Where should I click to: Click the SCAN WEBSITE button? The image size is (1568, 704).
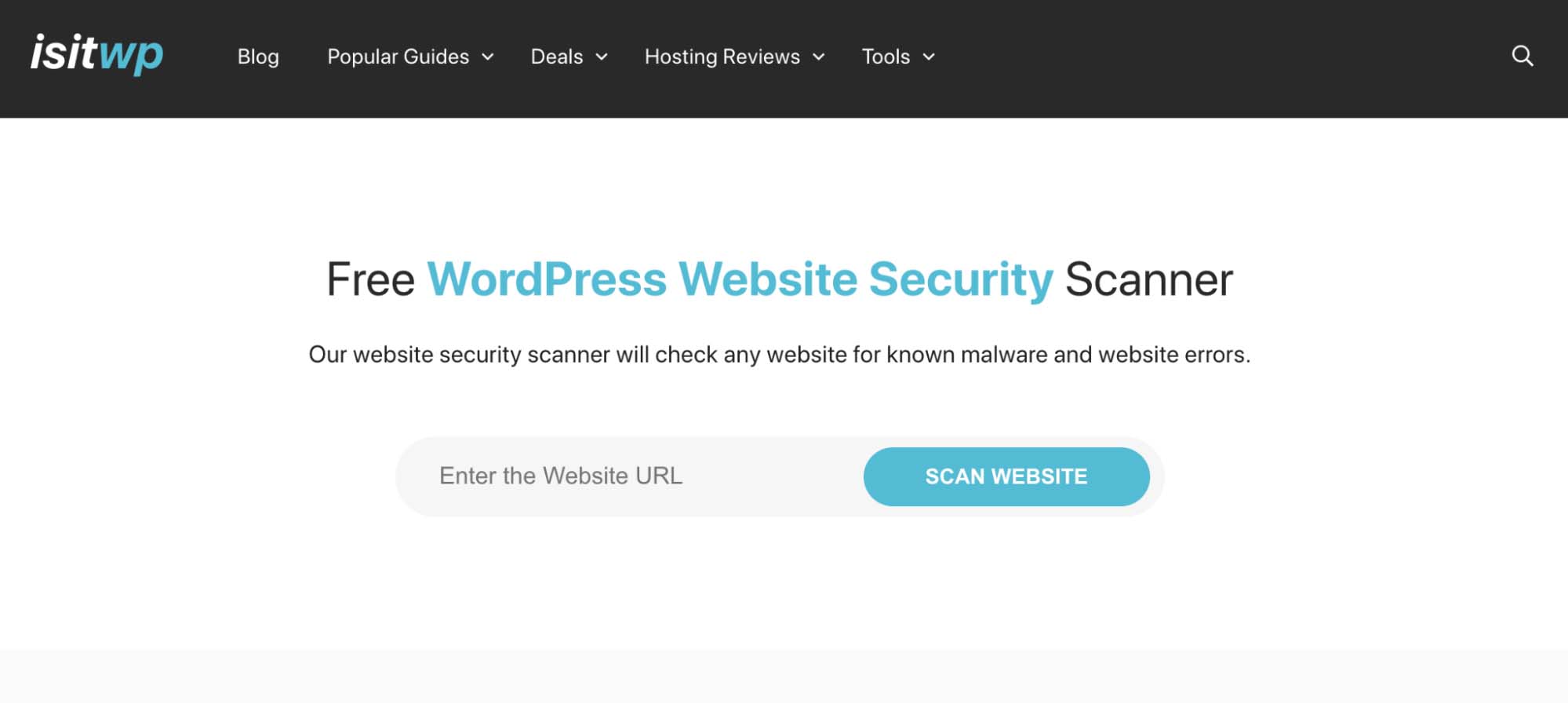click(x=1006, y=476)
